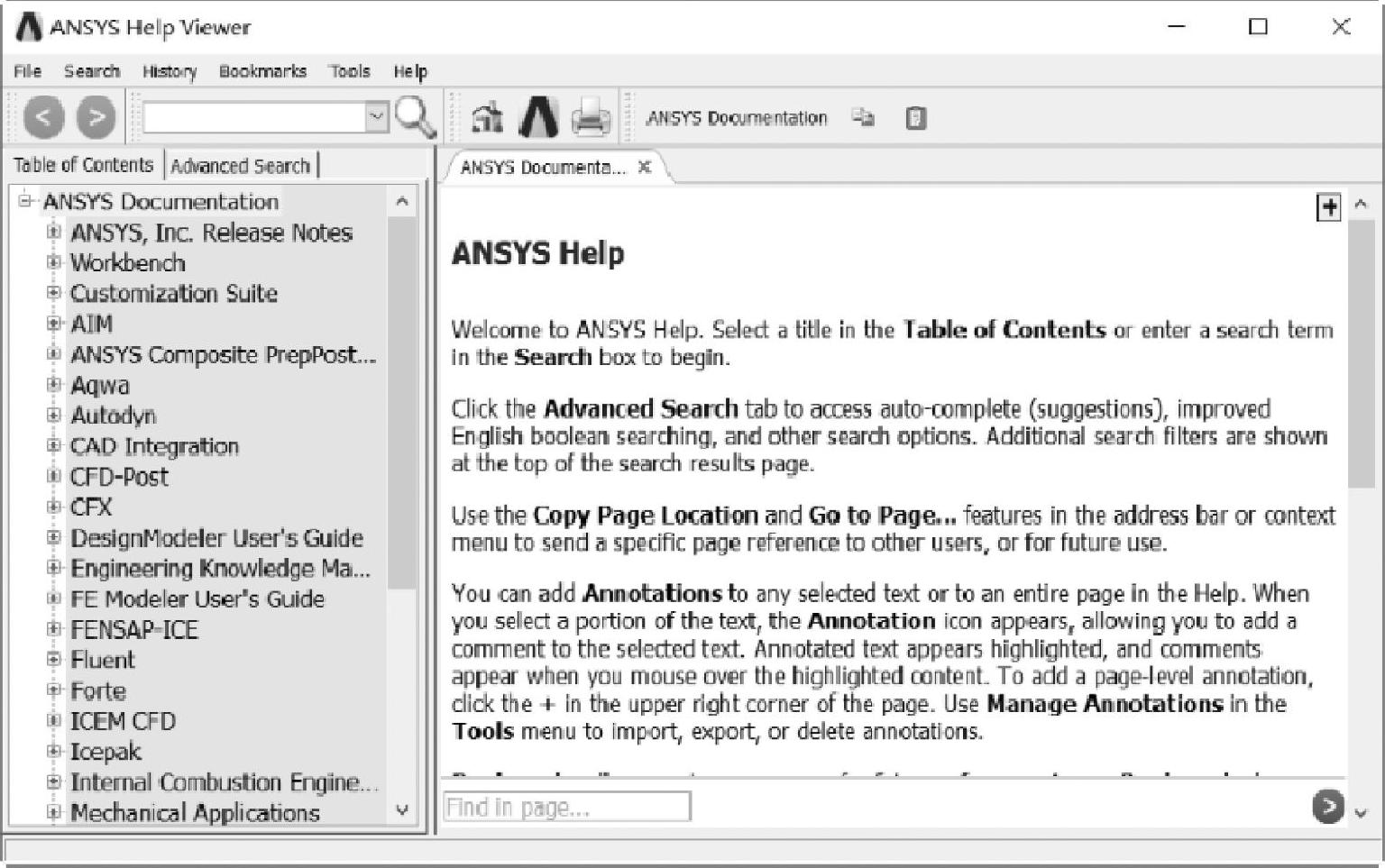Image resolution: width=1385 pixels, height=868 pixels.
Task: Expand the Mechanical Applications node
Action: coord(53,812)
